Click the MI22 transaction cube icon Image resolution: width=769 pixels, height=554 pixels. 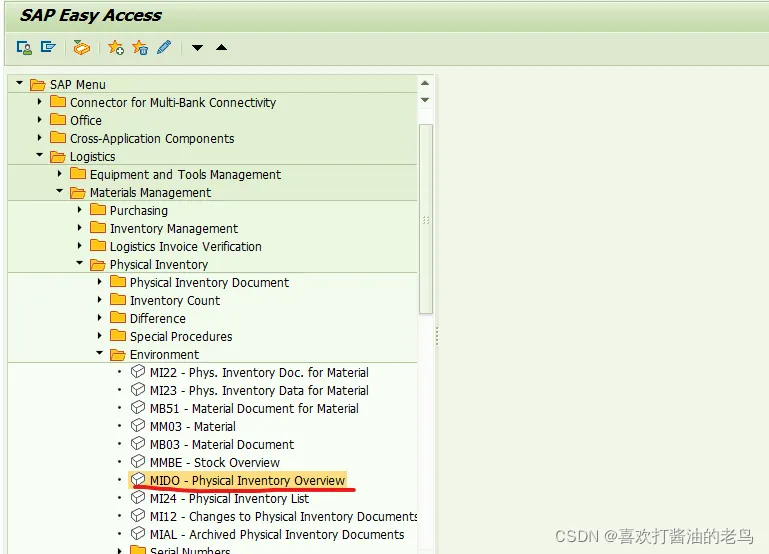(x=138, y=372)
